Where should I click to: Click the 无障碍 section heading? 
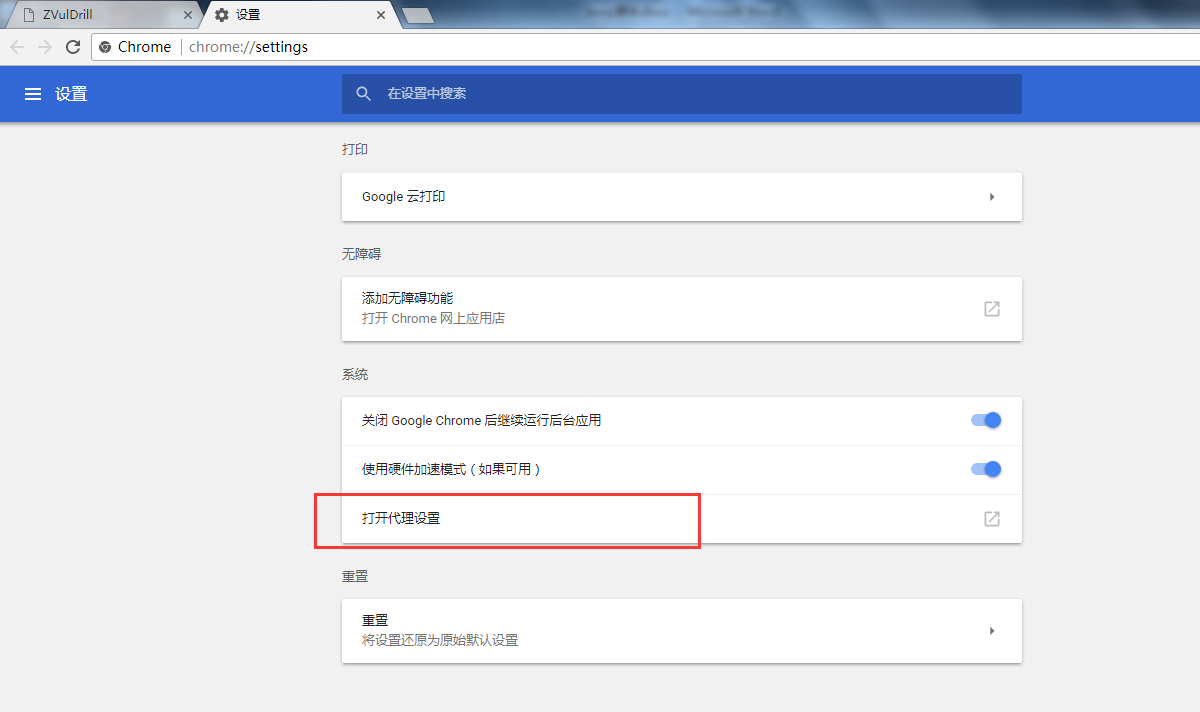click(x=361, y=254)
